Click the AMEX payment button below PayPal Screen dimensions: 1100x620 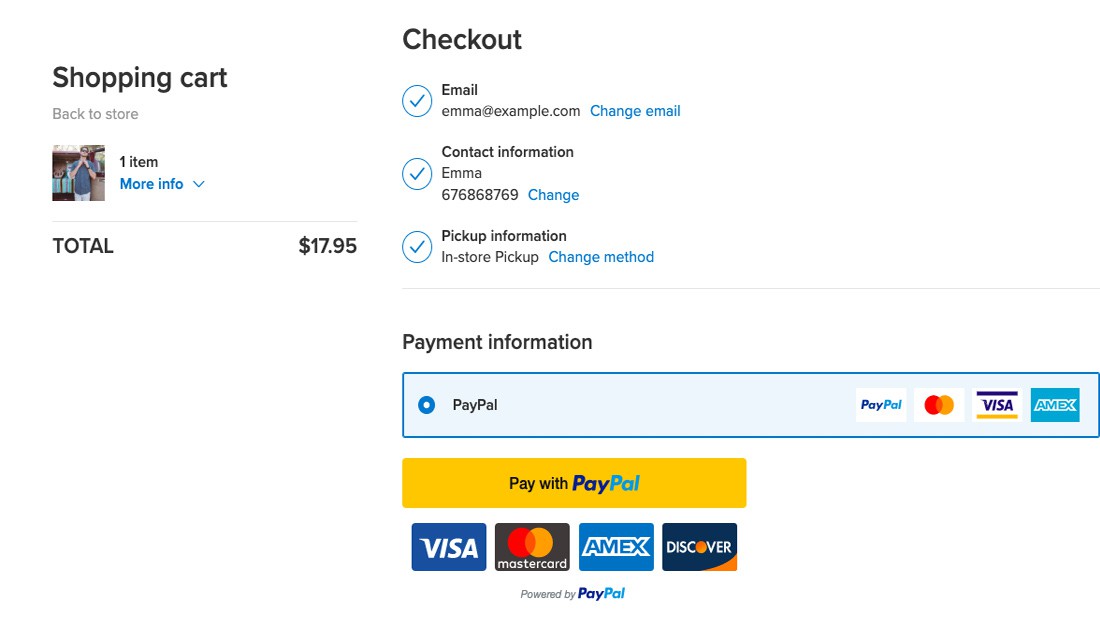[616, 547]
